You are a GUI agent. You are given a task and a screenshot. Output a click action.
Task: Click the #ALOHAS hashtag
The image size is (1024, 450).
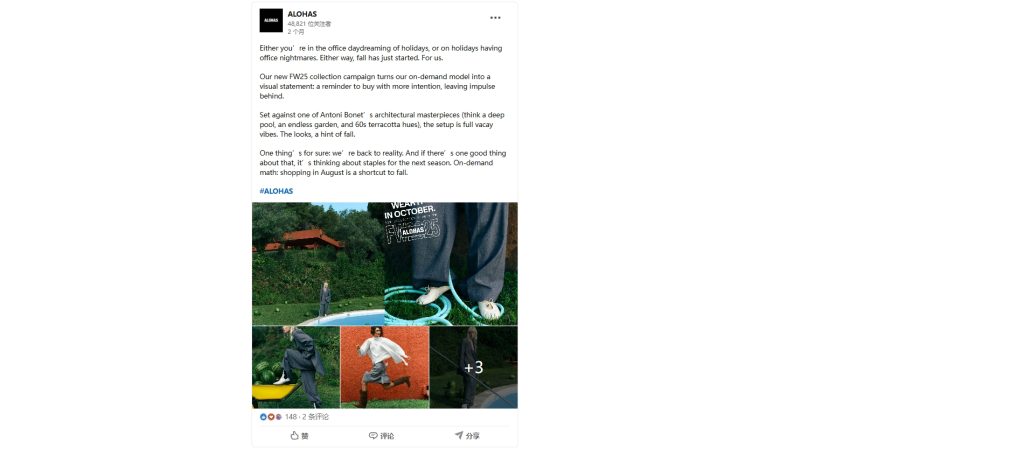coord(276,191)
